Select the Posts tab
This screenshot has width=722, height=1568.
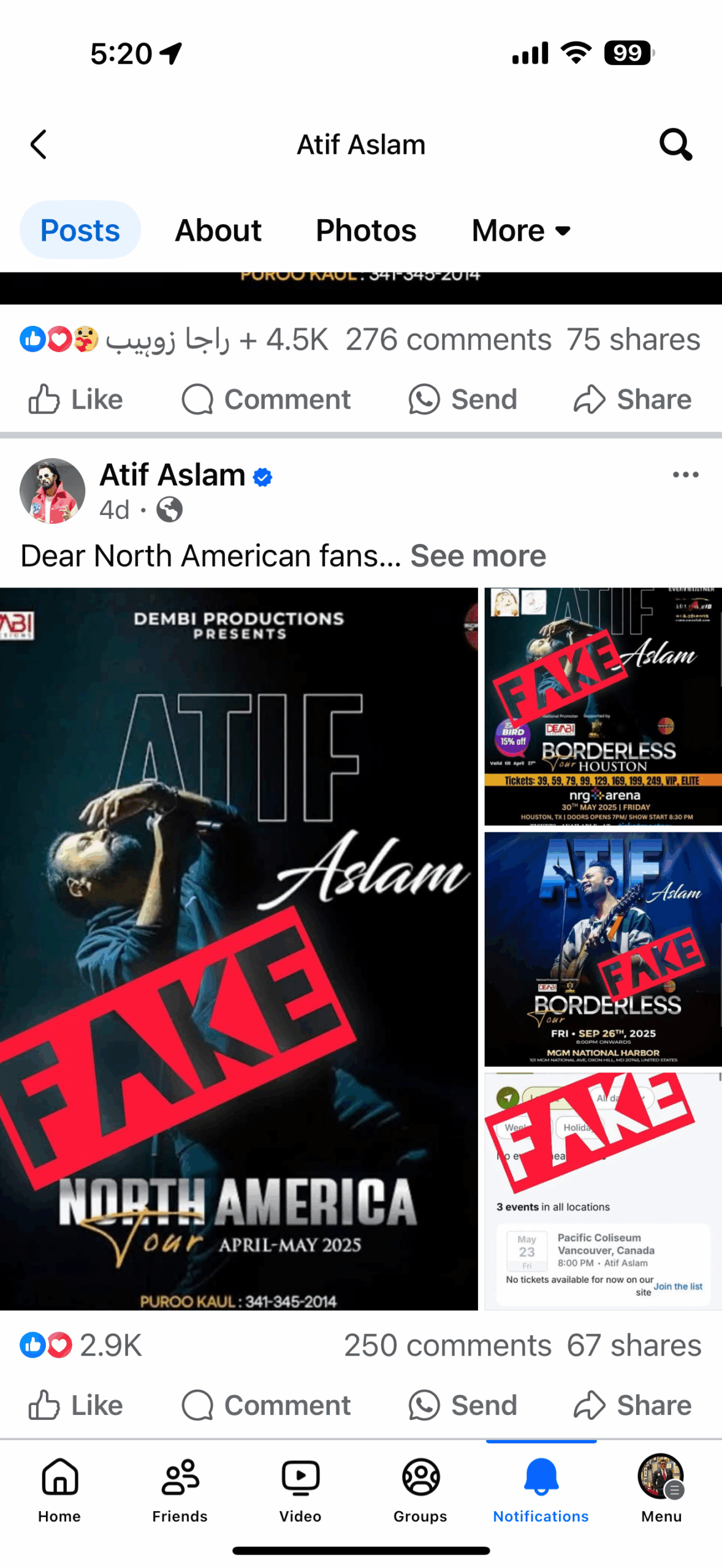coord(80,230)
